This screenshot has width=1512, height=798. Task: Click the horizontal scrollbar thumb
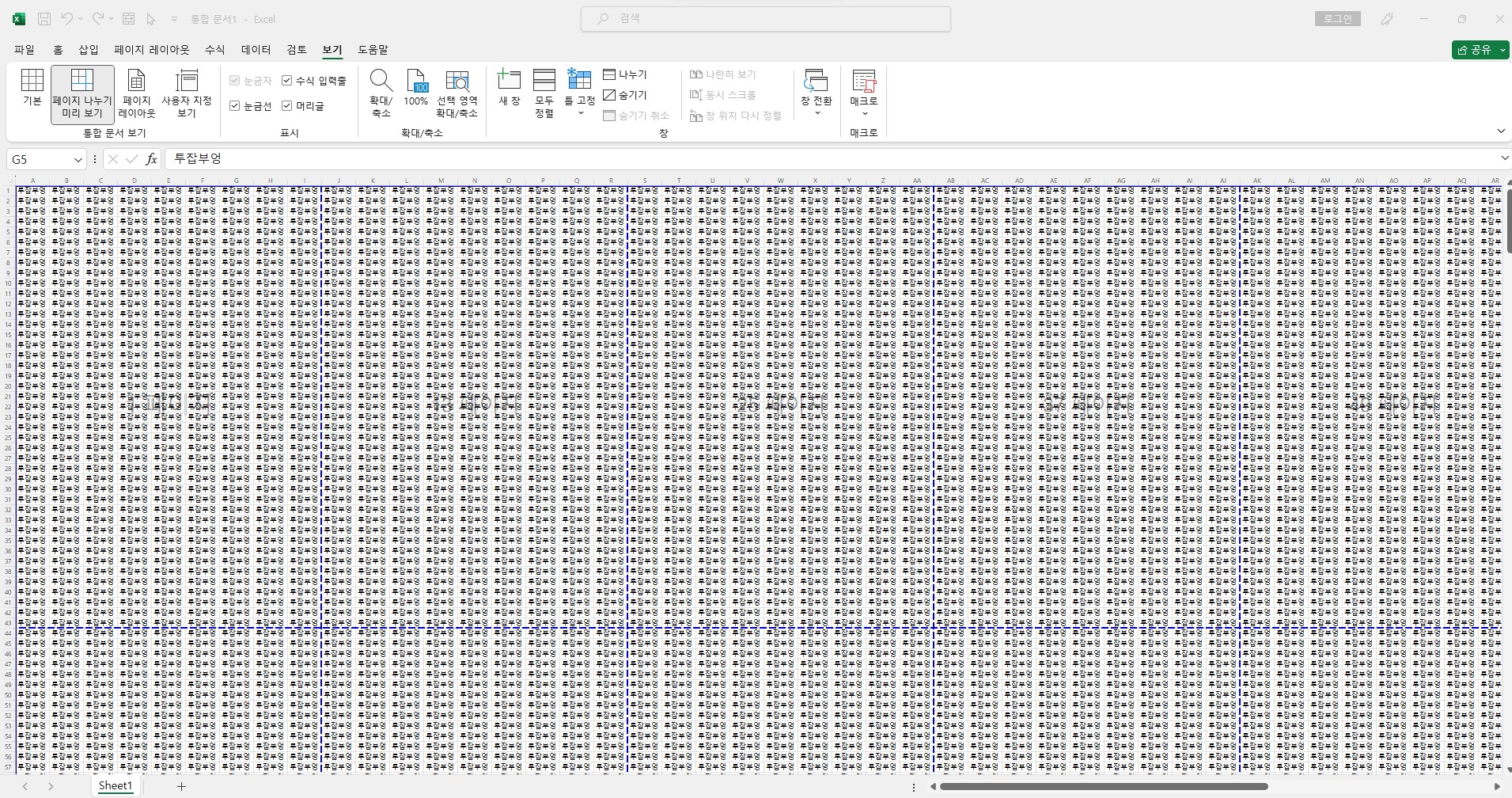(1104, 787)
